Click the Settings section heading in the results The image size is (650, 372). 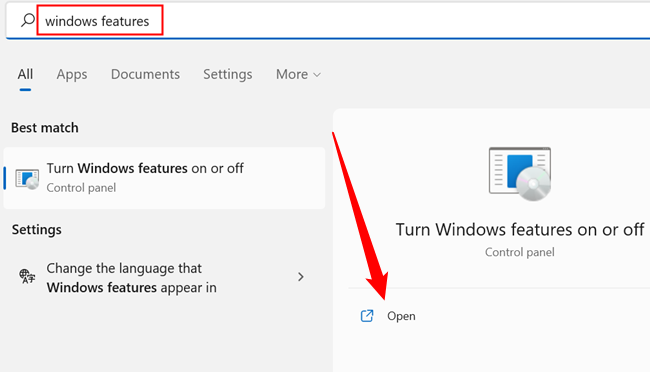coord(36,229)
